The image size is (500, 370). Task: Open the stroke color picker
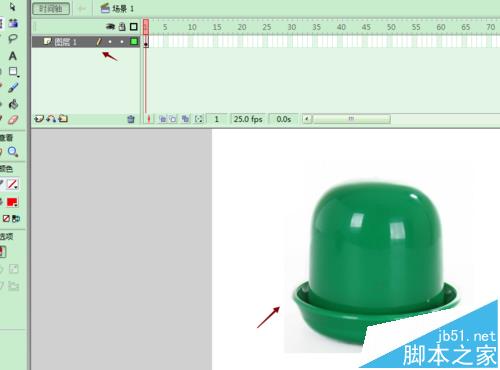click(x=12, y=184)
